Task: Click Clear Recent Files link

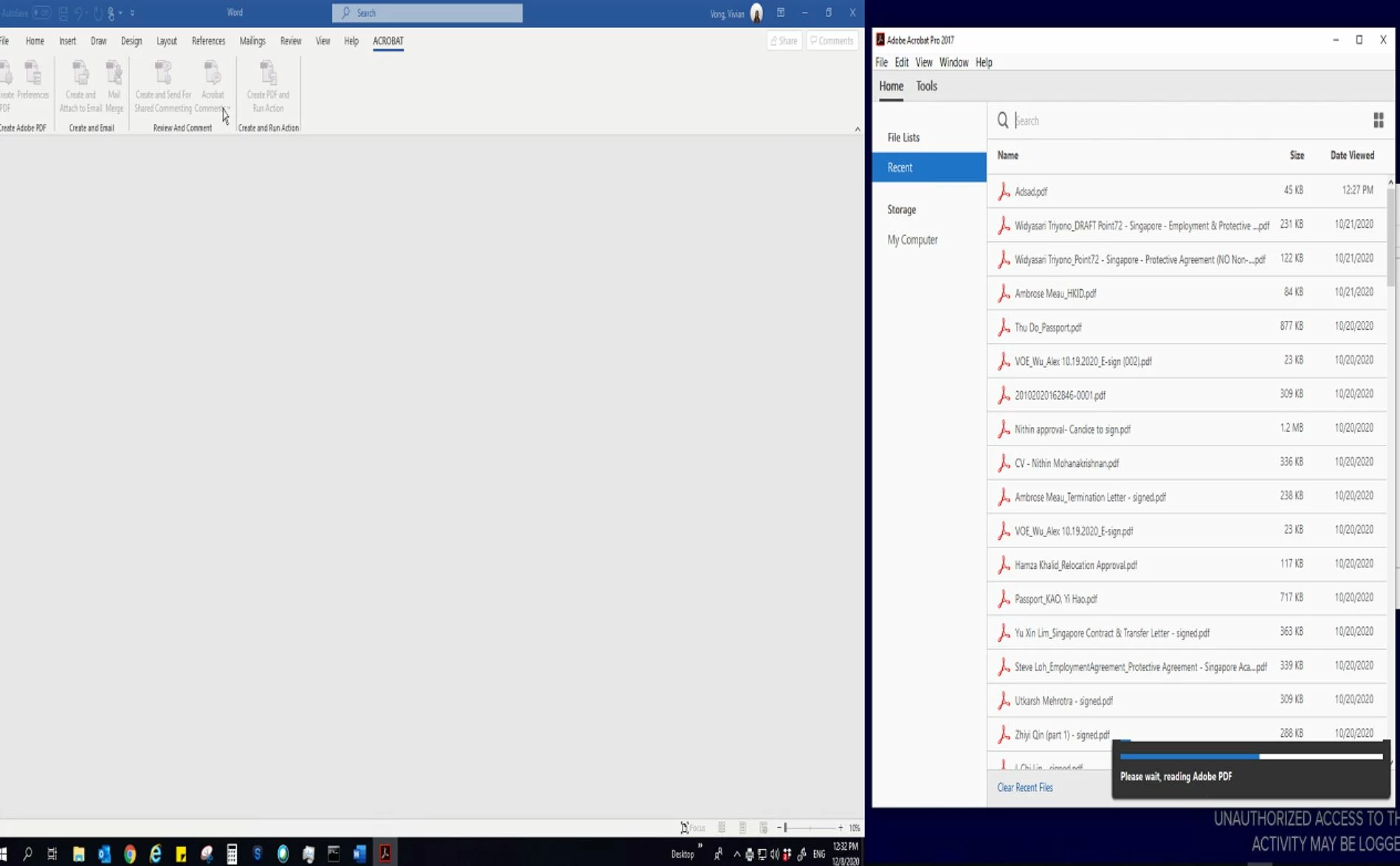Action: (x=1024, y=788)
